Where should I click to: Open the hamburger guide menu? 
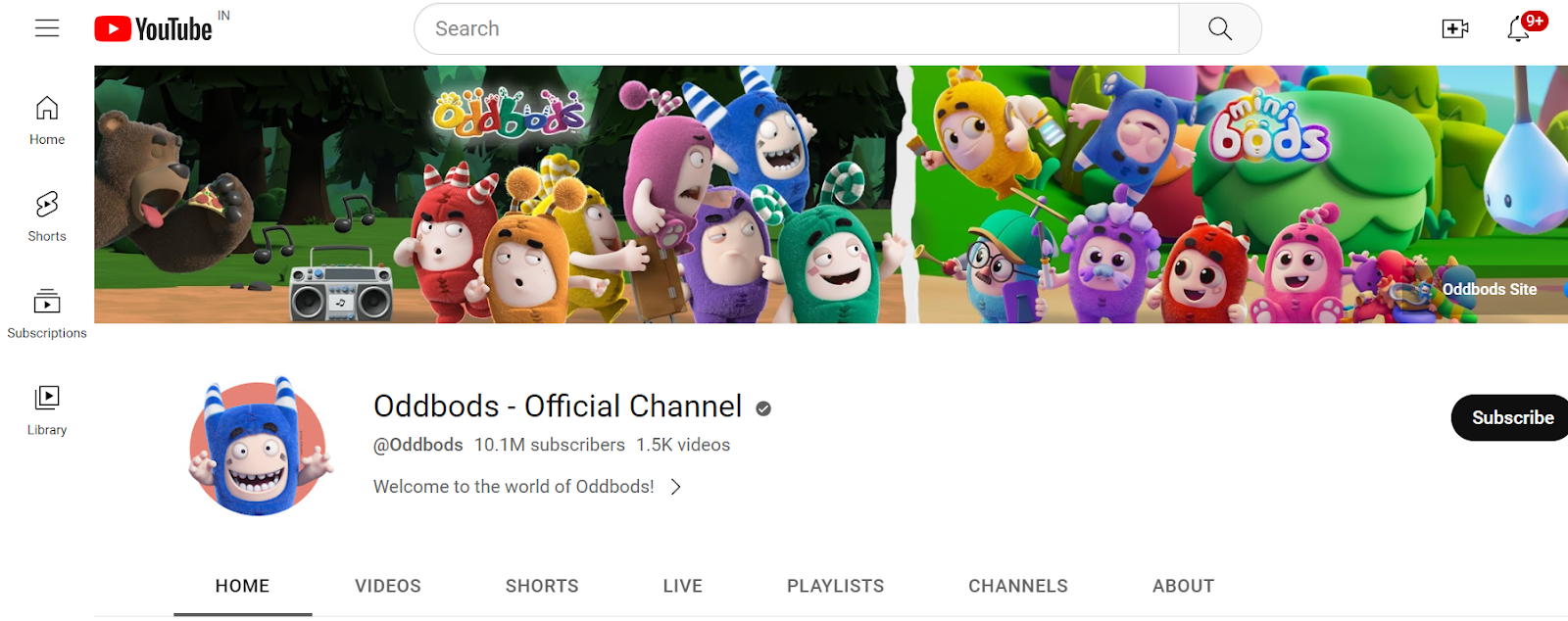[x=47, y=28]
